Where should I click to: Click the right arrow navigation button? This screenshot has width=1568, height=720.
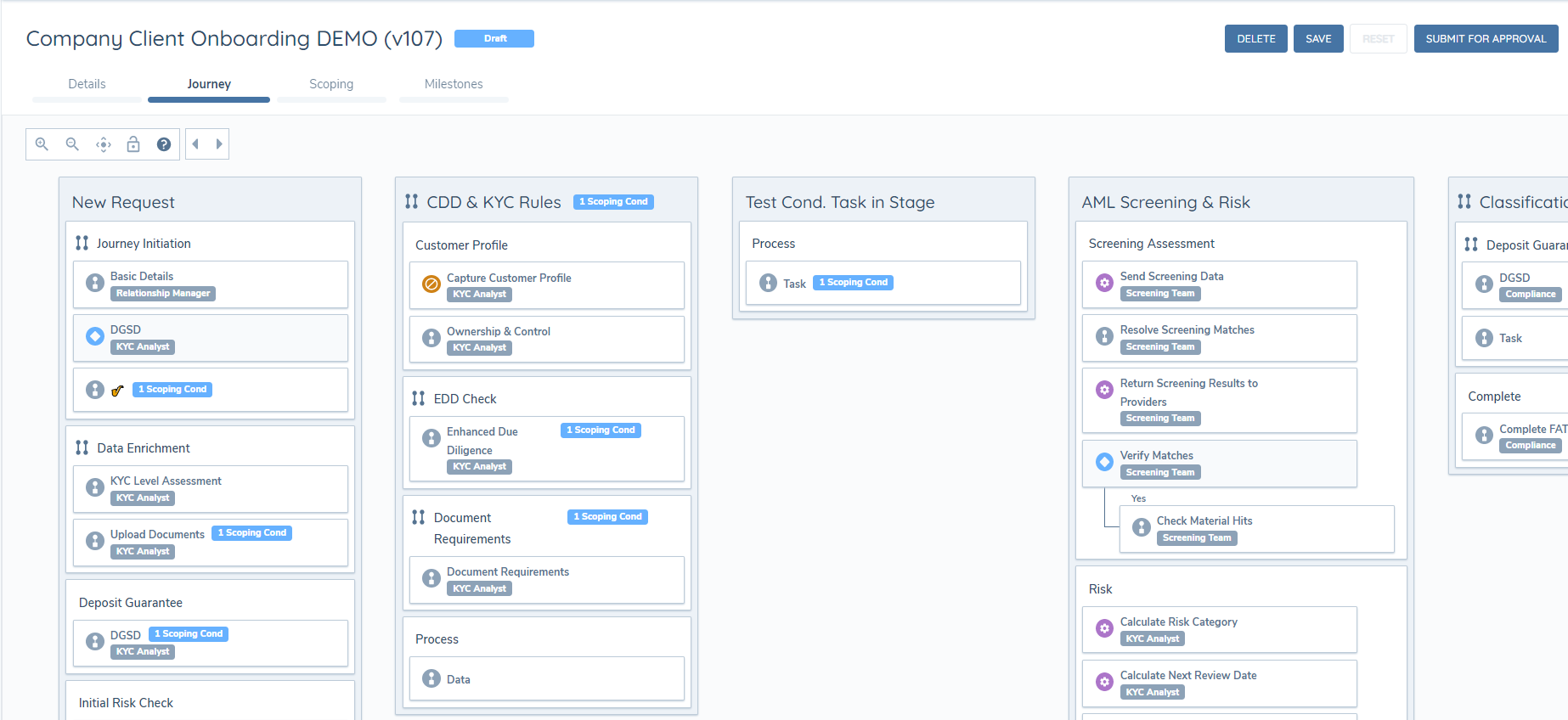point(218,144)
